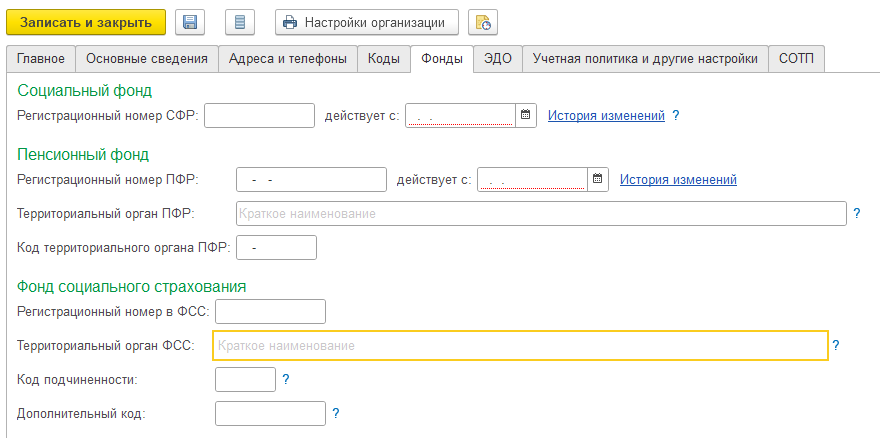Image resolution: width=880 pixels, height=438 pixels.
Task: Click the document-with-clock icon in toolbar
Action: pos(483,22)
